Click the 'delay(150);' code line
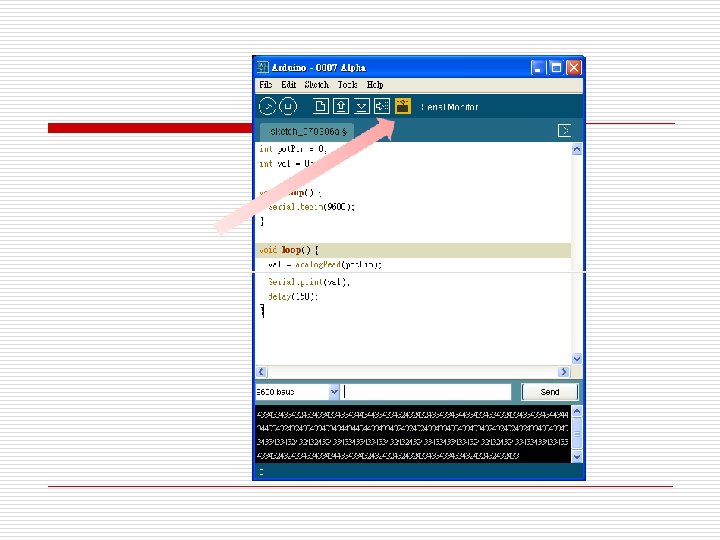Image resolution: width=720 pixels, height=540 pixels. tap(293, 297)
